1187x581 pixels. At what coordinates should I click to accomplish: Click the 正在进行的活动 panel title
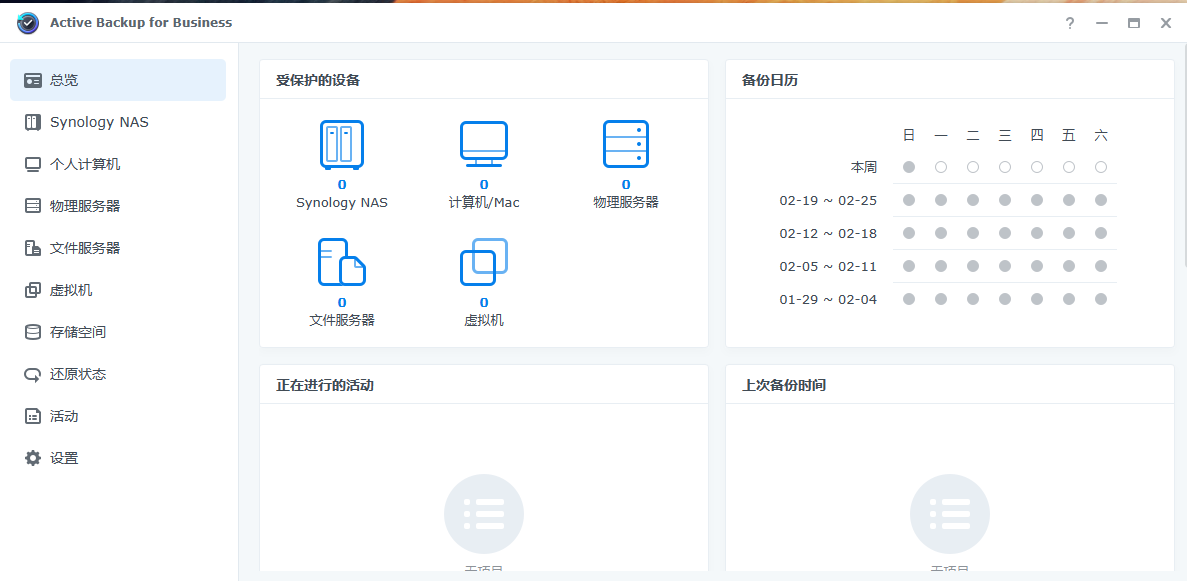(325, 385)
